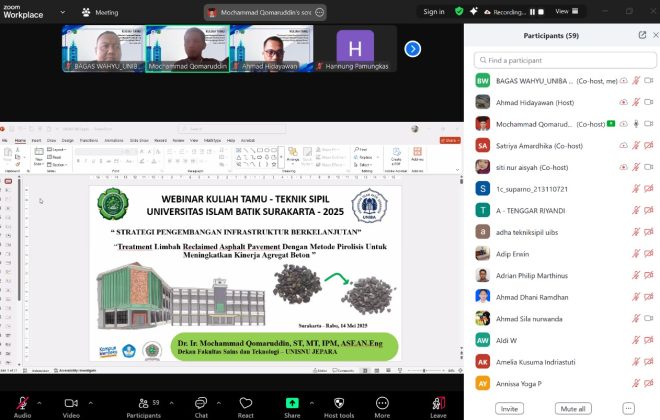This screenshot has width=660, height=420.
Task: Open the Chat panel icon
Action: pyautogui.click(x=201, y=403)
